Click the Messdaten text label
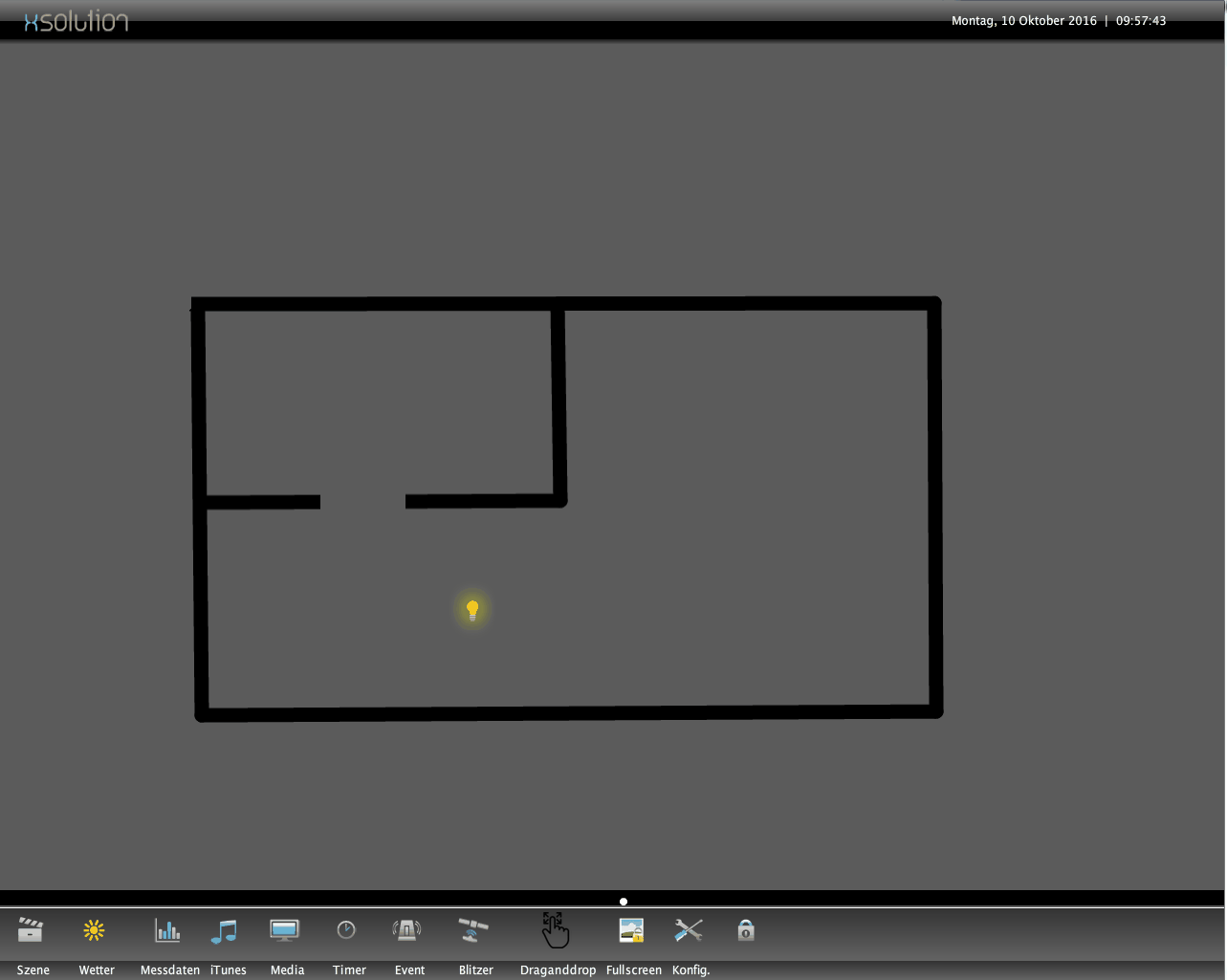The width and height of the screenshot is (1227, 980). point(170,969)
